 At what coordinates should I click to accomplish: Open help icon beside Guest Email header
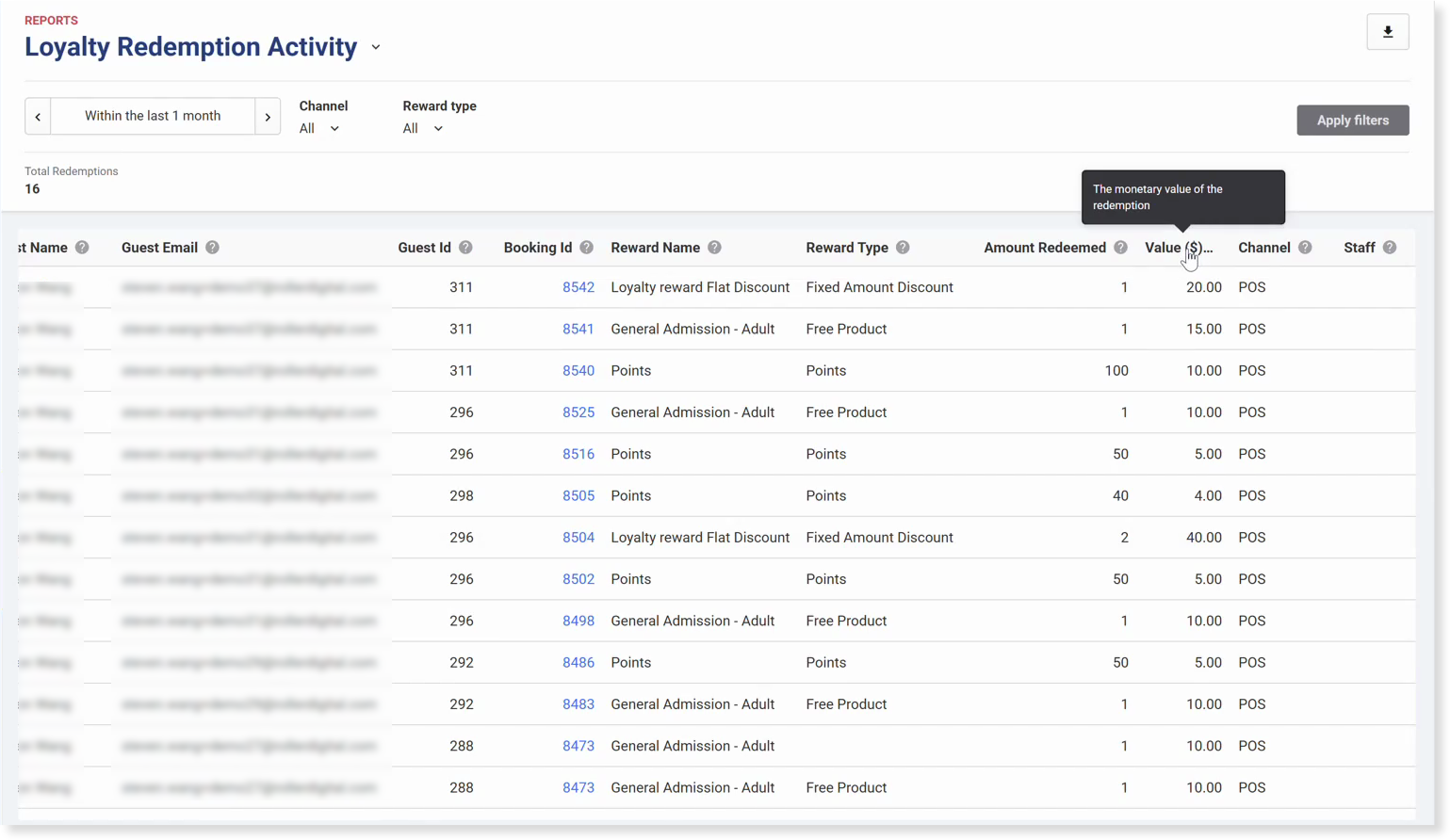click(x=212, y=248)
